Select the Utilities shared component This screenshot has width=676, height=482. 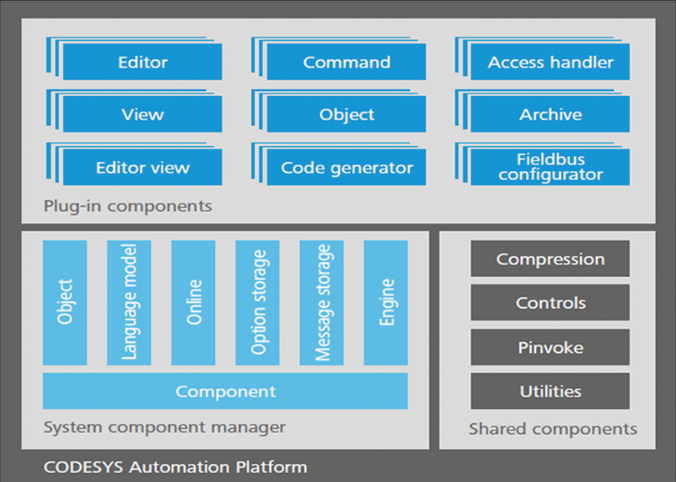tap(550, 391)
